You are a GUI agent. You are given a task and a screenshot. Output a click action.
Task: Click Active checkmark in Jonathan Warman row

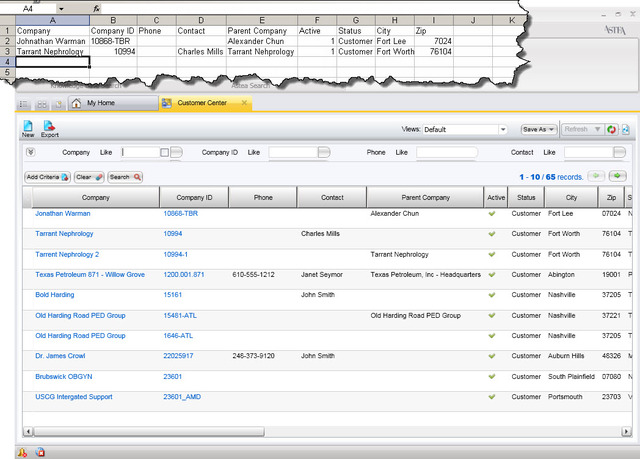(492, 213)
